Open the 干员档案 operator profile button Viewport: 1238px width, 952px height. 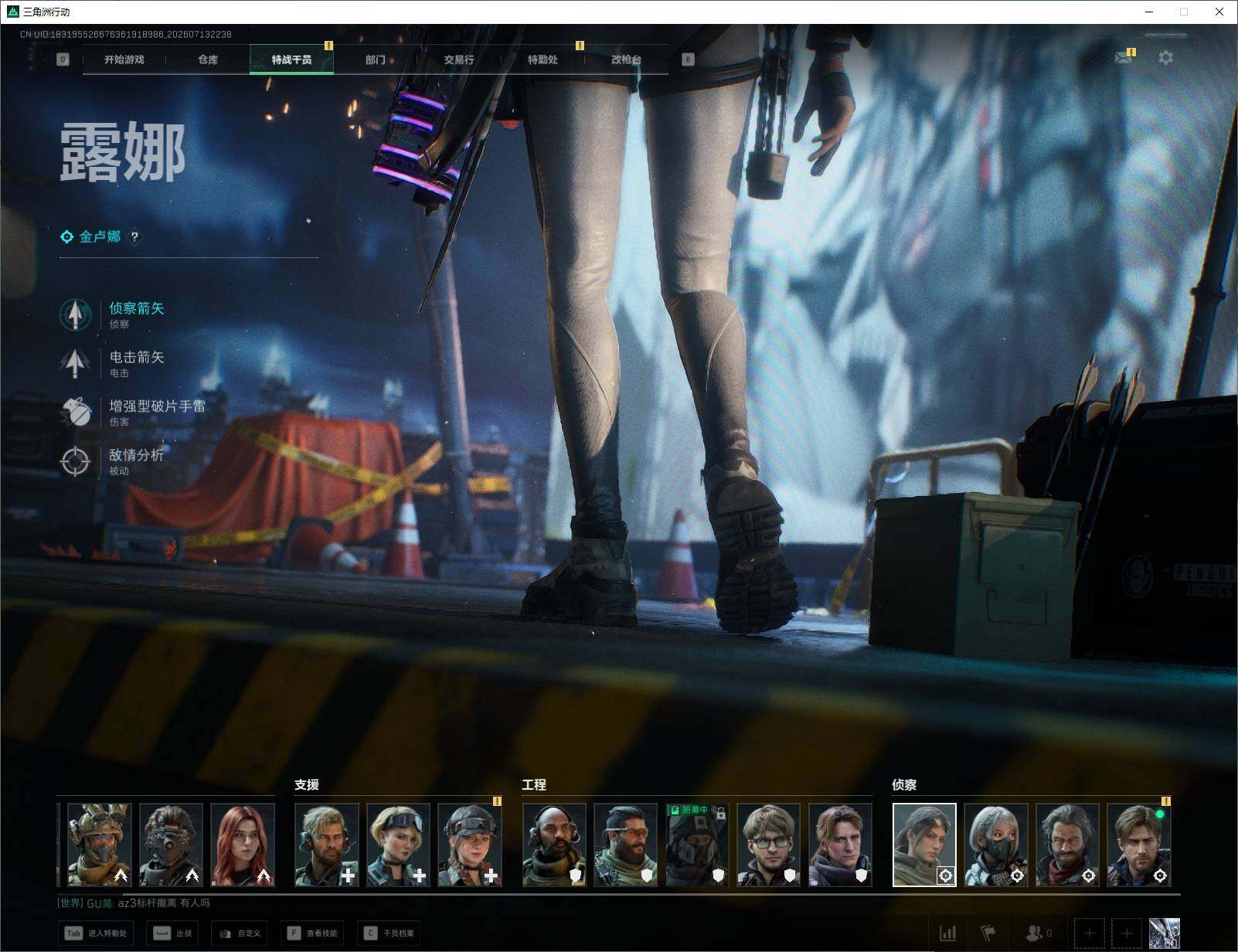coord(389,933)
